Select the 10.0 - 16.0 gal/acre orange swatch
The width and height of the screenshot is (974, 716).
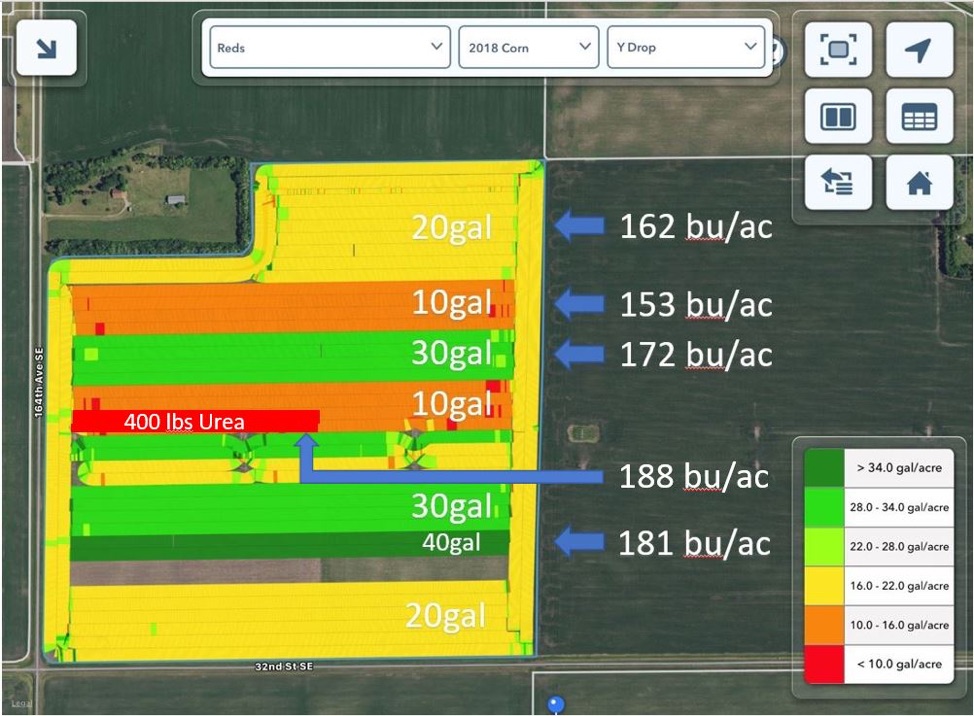[824, 625]
